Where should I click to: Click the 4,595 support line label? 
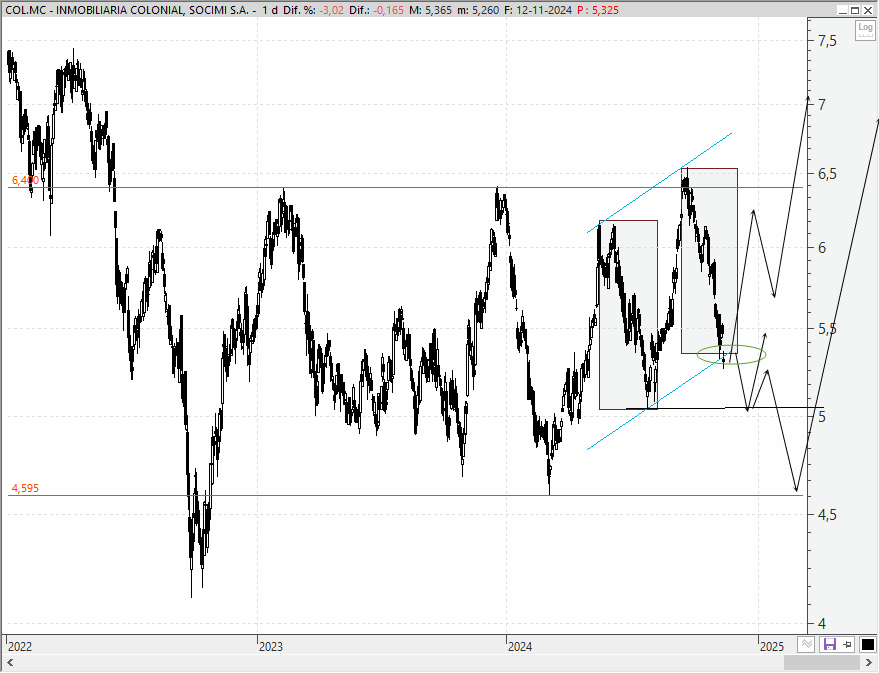[25, 488]
